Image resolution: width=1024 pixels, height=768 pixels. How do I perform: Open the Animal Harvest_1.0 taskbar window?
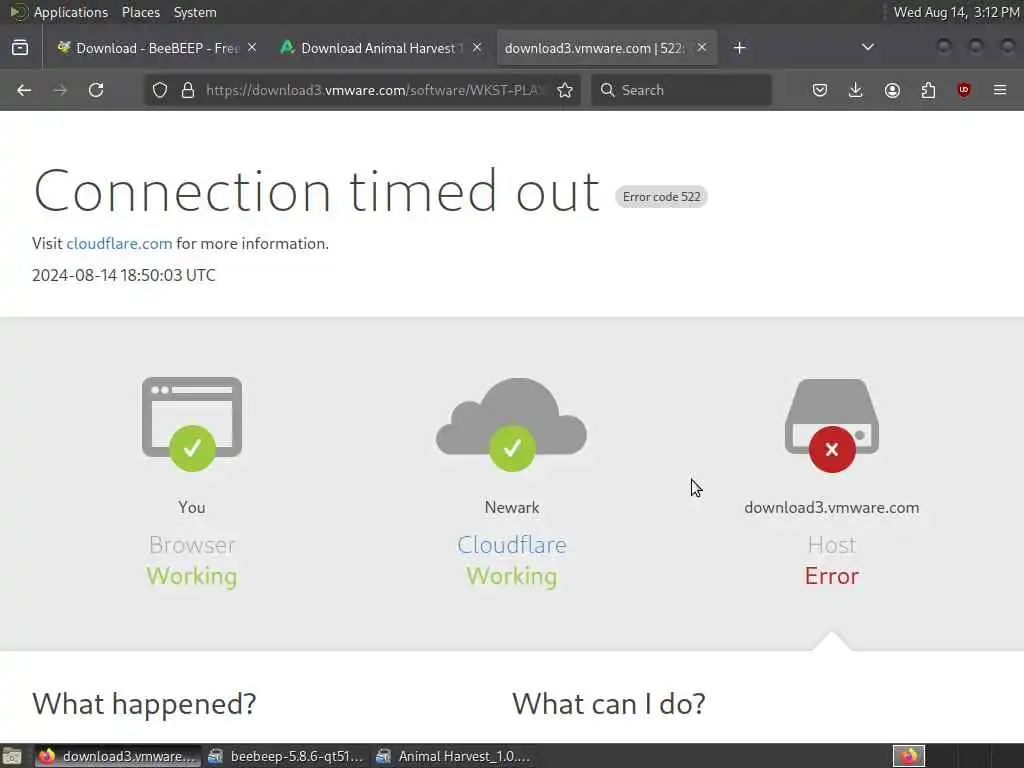455,756
